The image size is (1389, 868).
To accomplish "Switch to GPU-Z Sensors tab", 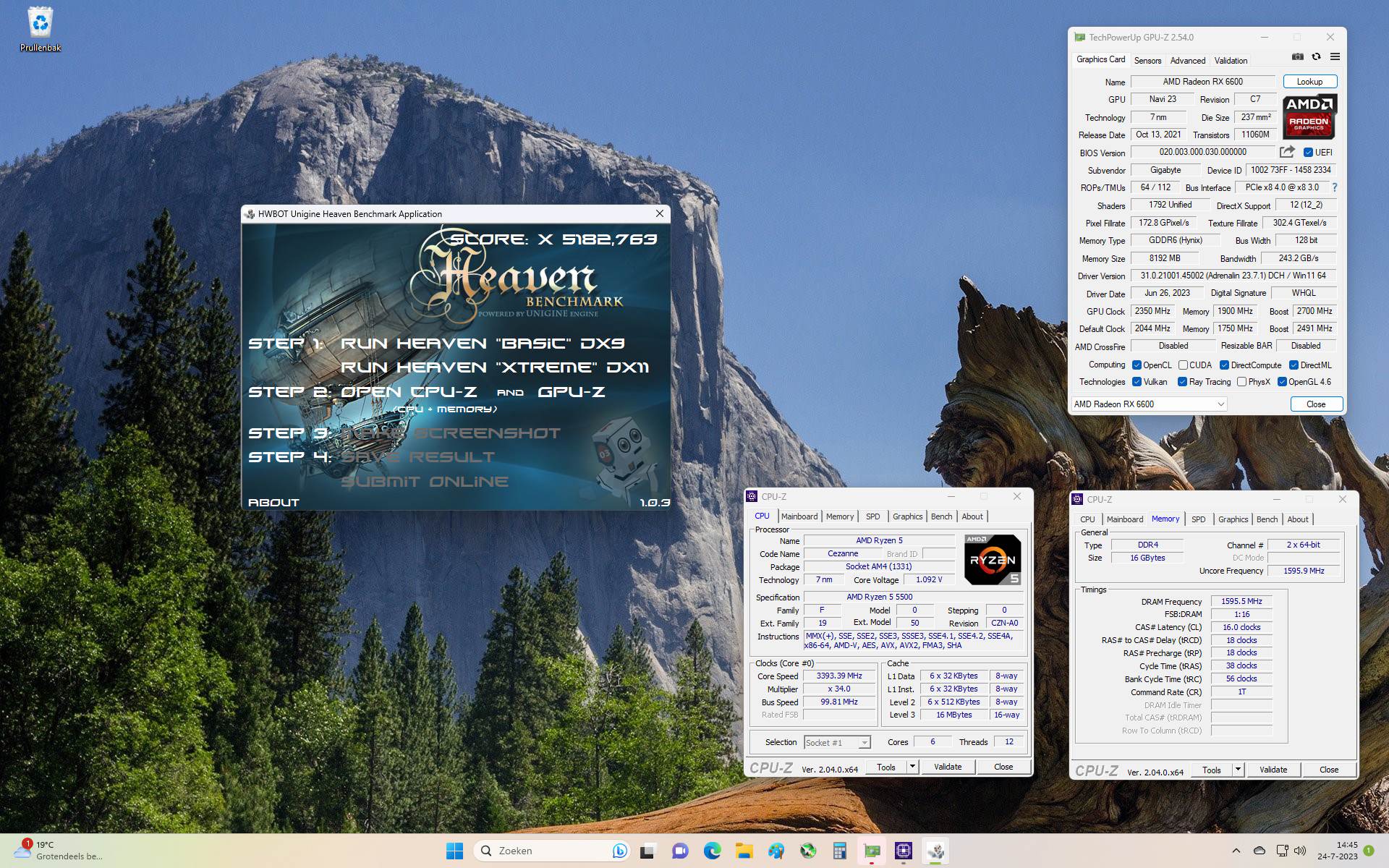I will [1147, 61].
